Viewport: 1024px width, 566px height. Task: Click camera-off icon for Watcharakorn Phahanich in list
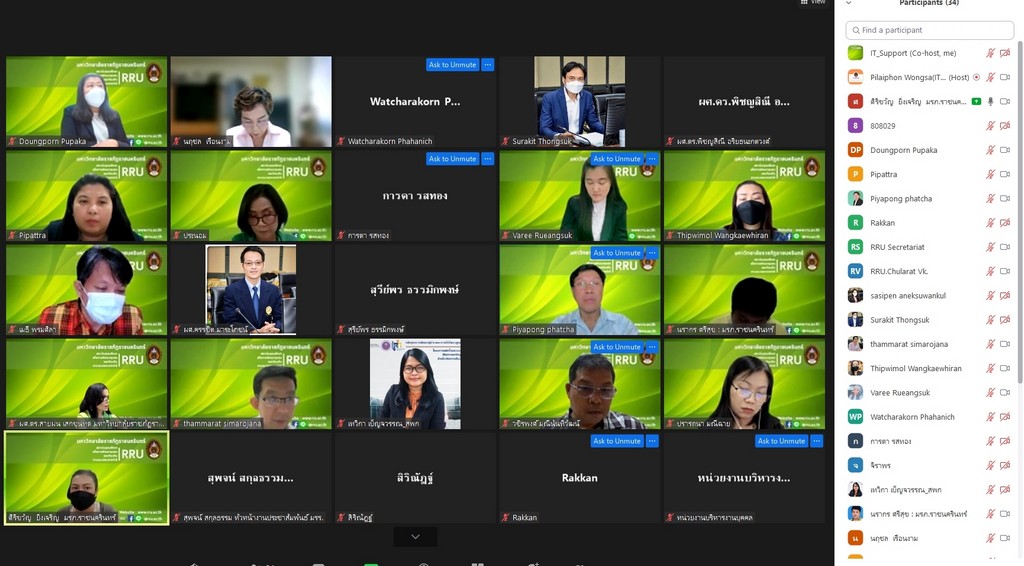(1005, 417)
